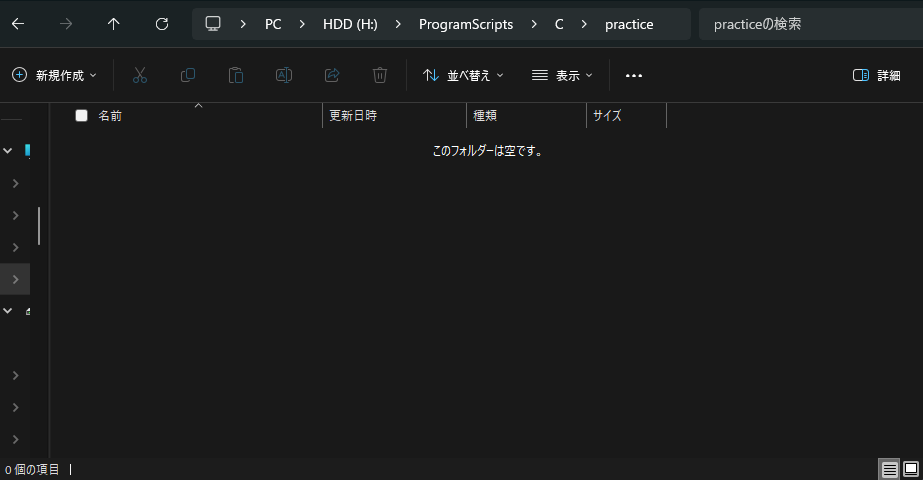Image resolution: width=923 pixels, height=480 pixels.
Task: Switch to details list view icon in status bar
Action: [889, 469]
